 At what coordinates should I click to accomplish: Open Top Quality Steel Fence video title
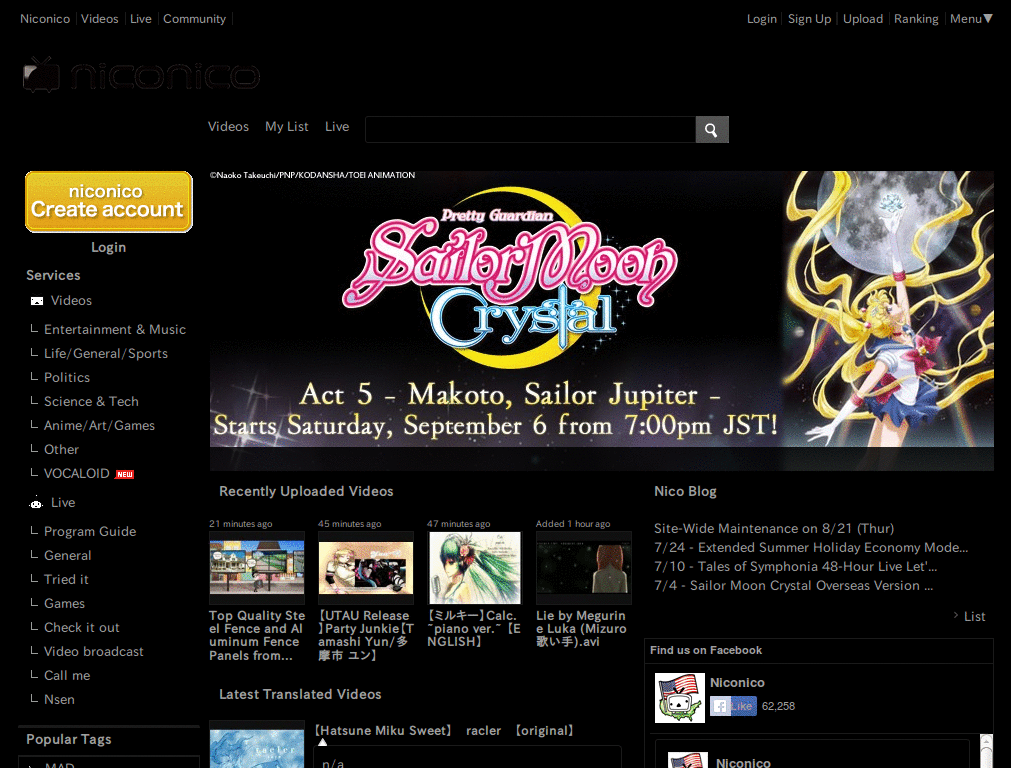click(257, 635)
